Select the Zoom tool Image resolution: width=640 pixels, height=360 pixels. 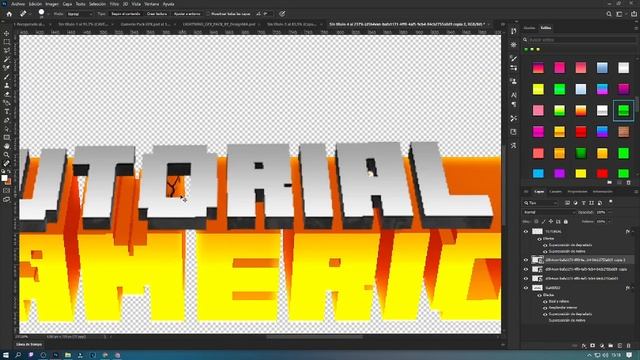coord(7,155)
